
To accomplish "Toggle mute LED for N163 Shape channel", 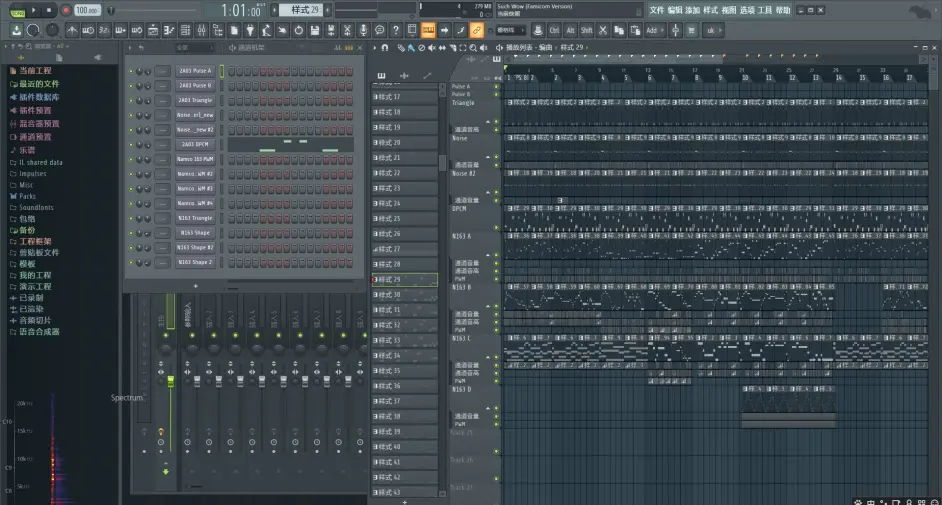I will [131, 233].
